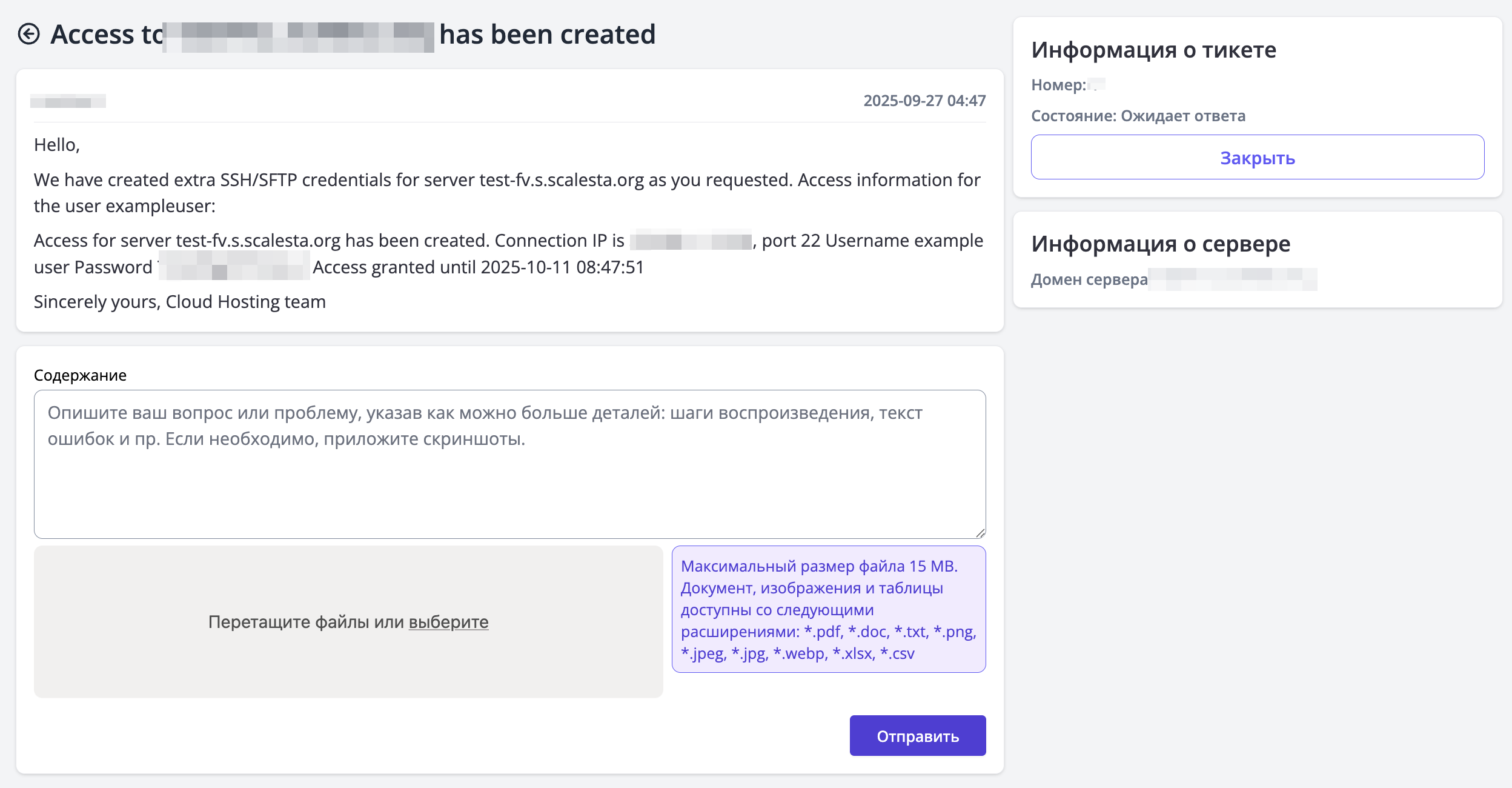Click the back arrow icon beside the title
This screenshot has height=788, width=1512.
point(28,34)
